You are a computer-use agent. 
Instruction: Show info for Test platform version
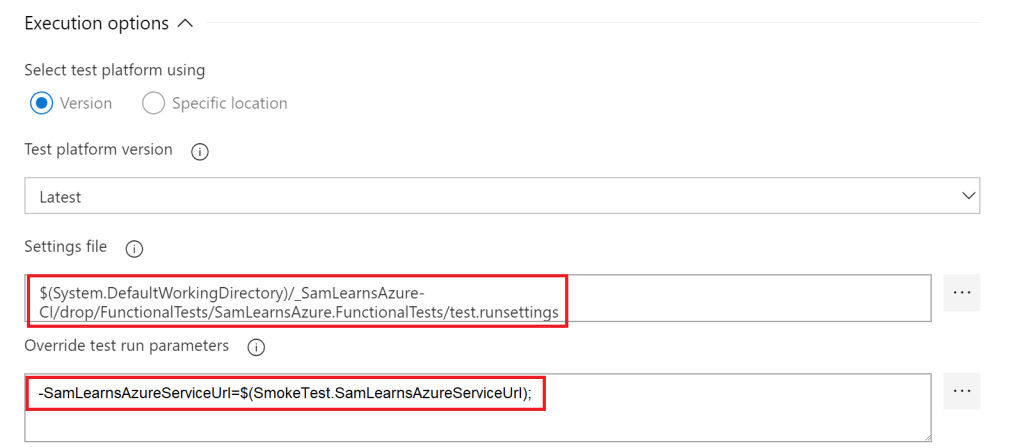tap(199, 151)
